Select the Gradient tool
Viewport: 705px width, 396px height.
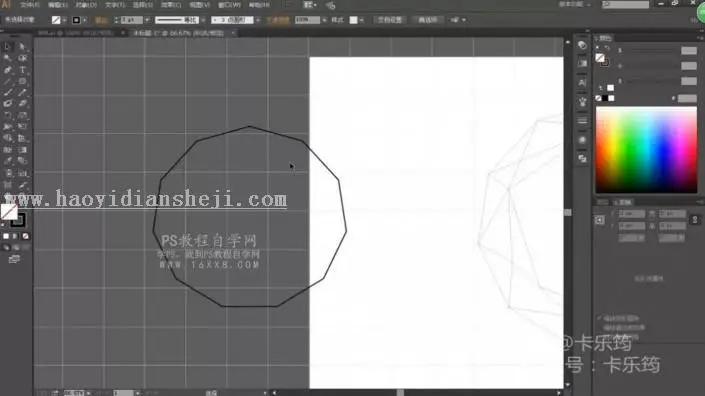coord(22,150)
